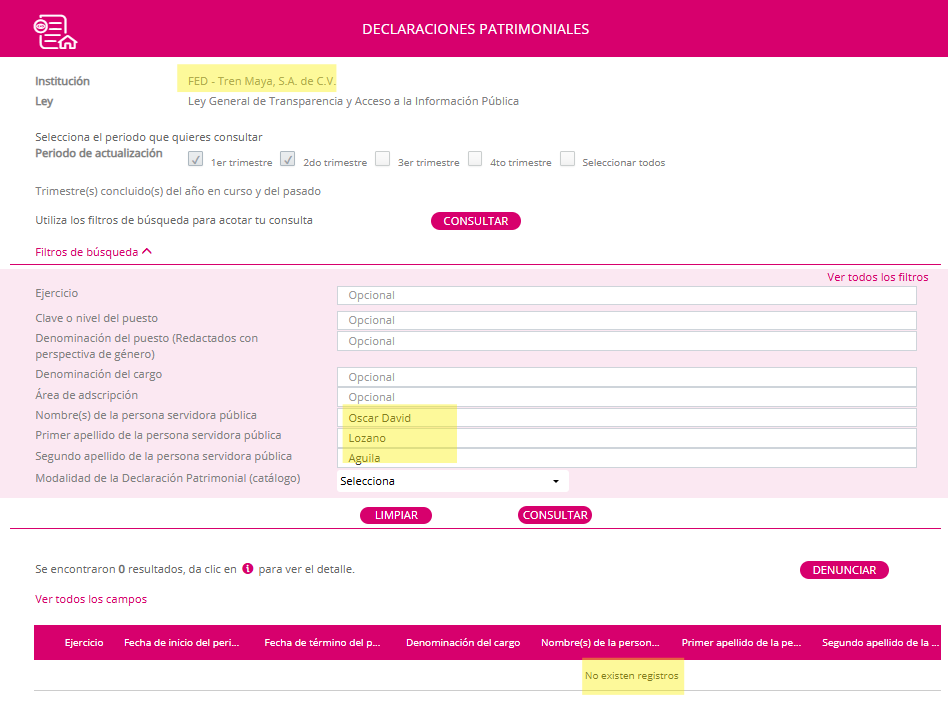
Task: Open the Ver todos los campos link
Action: [91, 599]
